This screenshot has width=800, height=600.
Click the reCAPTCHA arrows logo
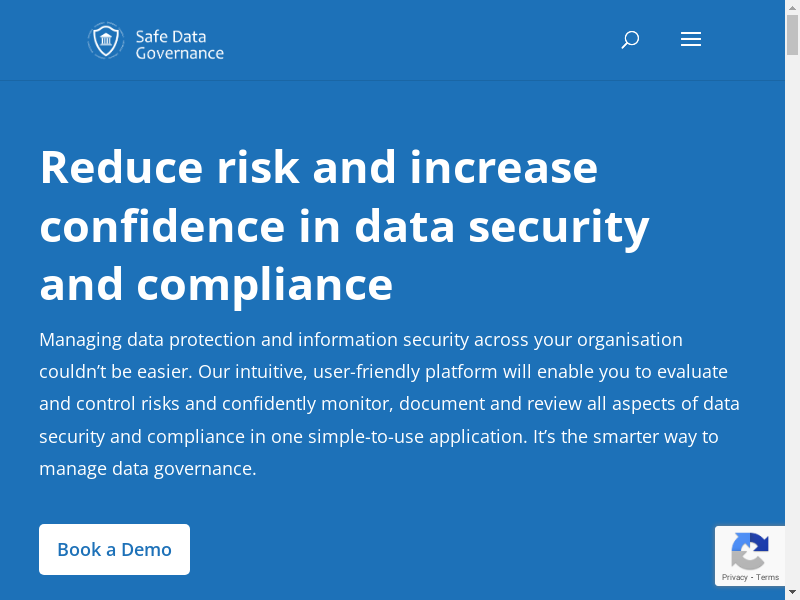[749, 551]
